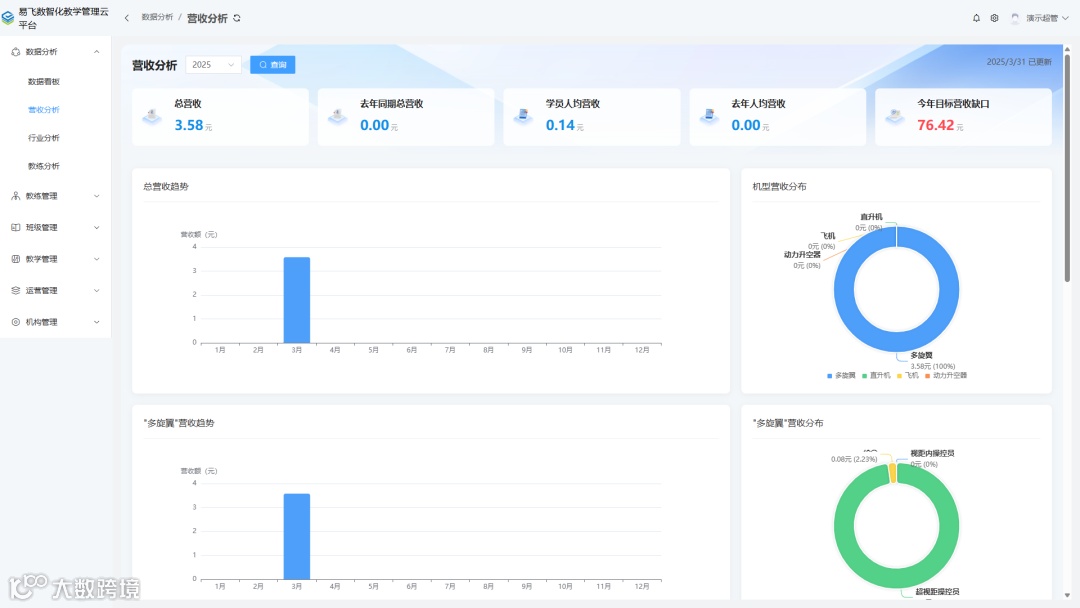Click the 今年目标营收缺口 card icon
Screen dimensions: 1080x608
895,116
